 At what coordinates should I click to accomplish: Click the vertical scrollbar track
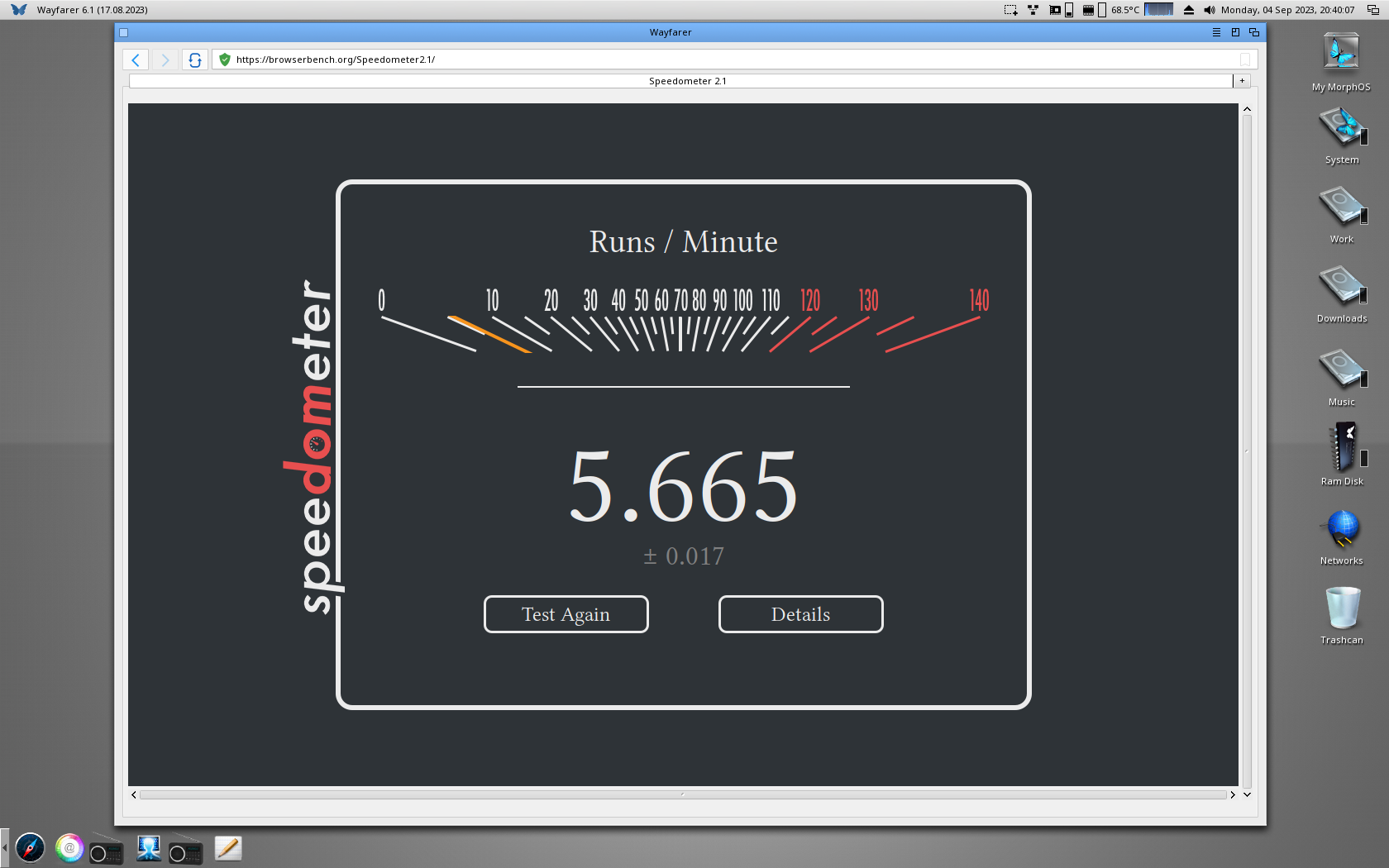tap(1247, 451)
